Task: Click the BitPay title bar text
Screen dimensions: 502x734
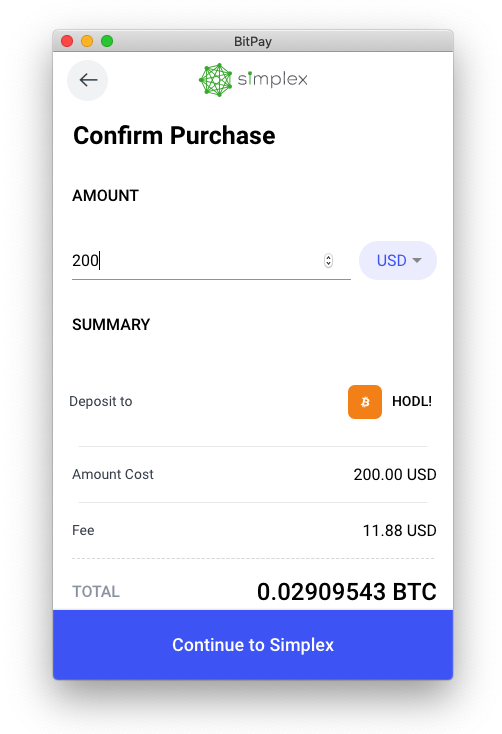Action: click(x=253, y=42)
